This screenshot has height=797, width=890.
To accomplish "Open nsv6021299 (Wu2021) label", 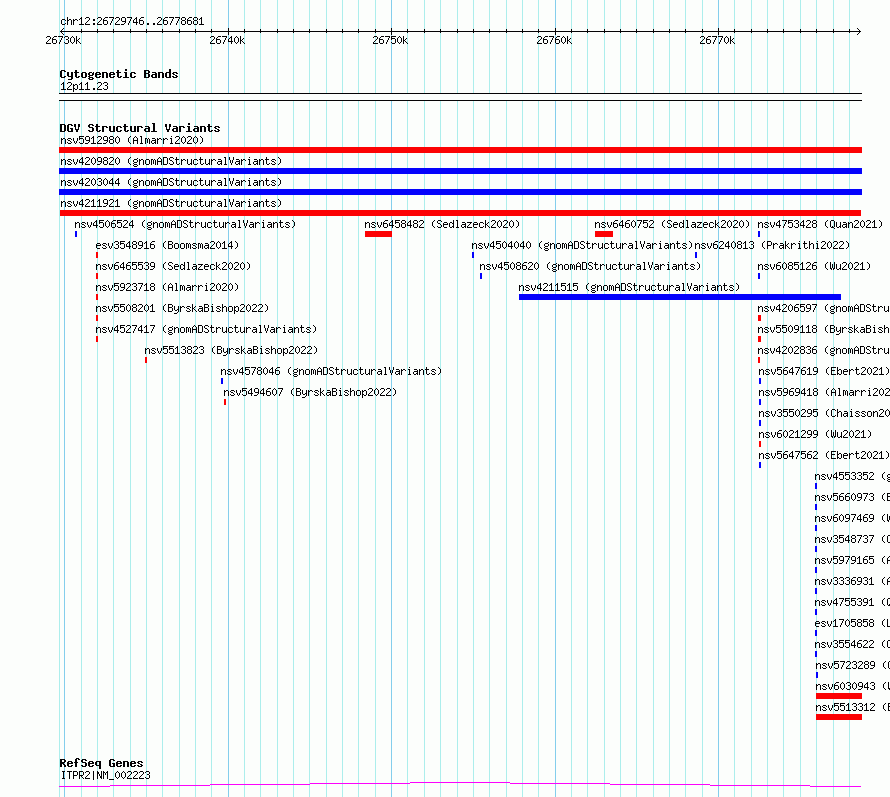I will pos(815,434).
